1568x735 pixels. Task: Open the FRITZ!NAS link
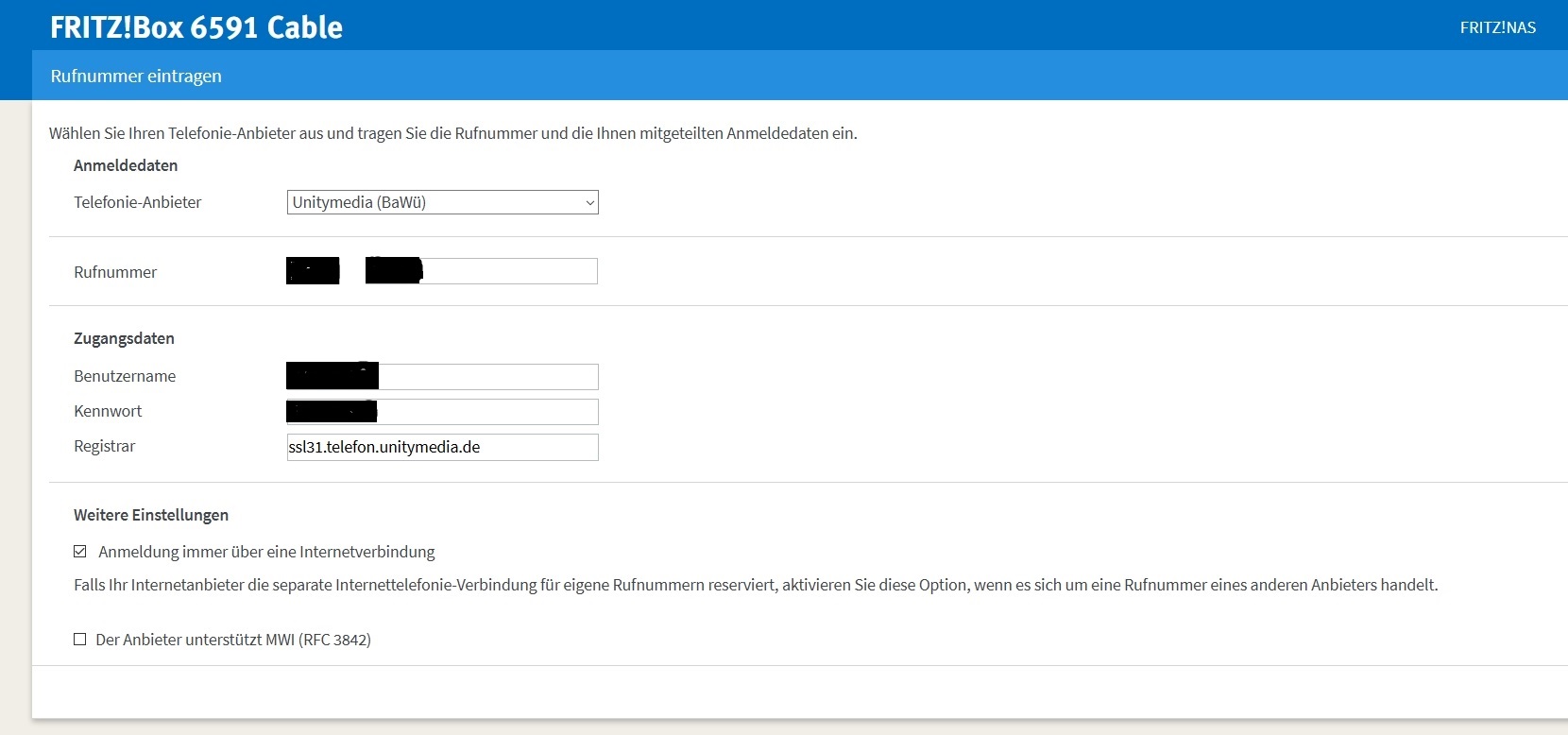(x=1497, y=27)
